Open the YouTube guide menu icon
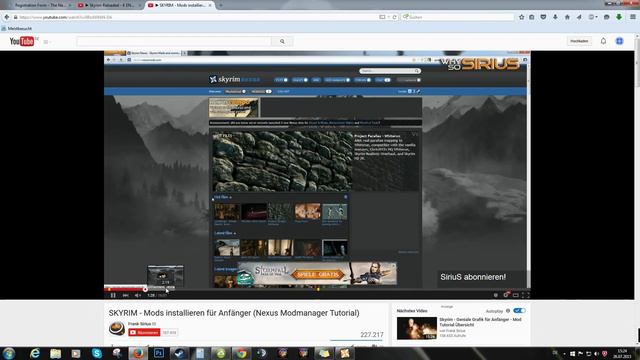 [46, 42]
